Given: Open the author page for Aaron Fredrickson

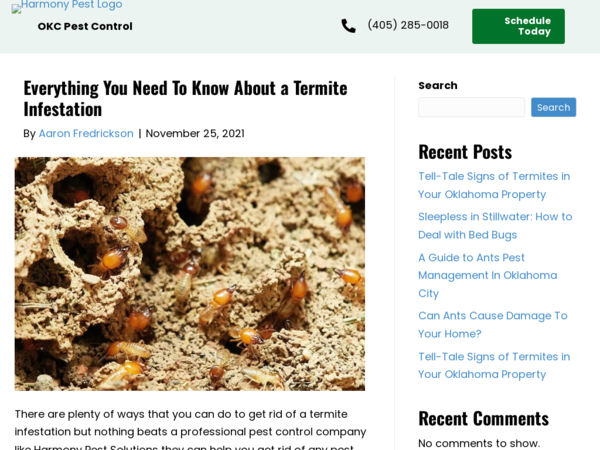Looking at the screenshot, I should pyautogui.click(x=86, y=134).
